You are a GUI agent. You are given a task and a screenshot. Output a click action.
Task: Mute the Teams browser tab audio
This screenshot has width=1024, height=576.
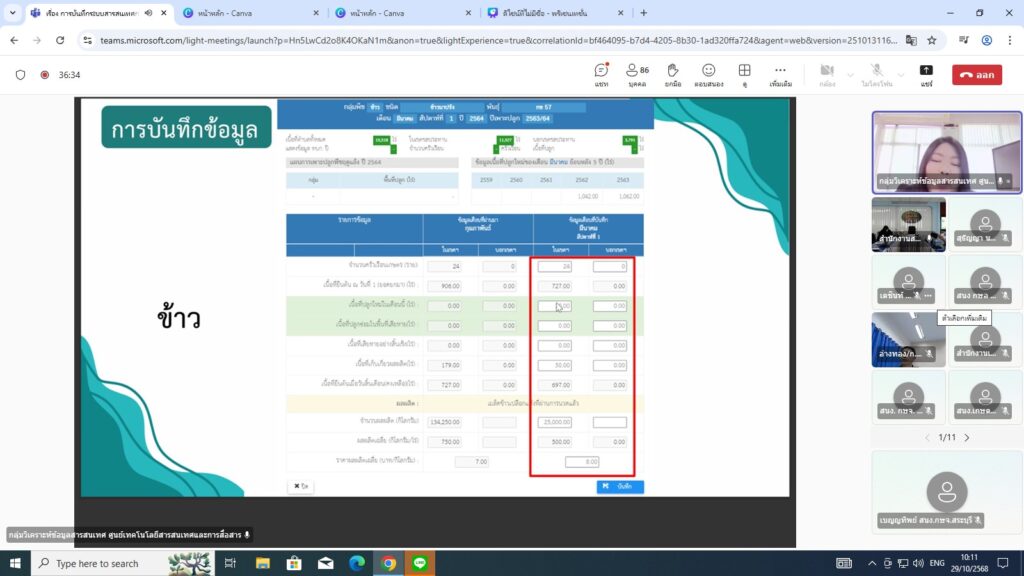tap(149, 13)
